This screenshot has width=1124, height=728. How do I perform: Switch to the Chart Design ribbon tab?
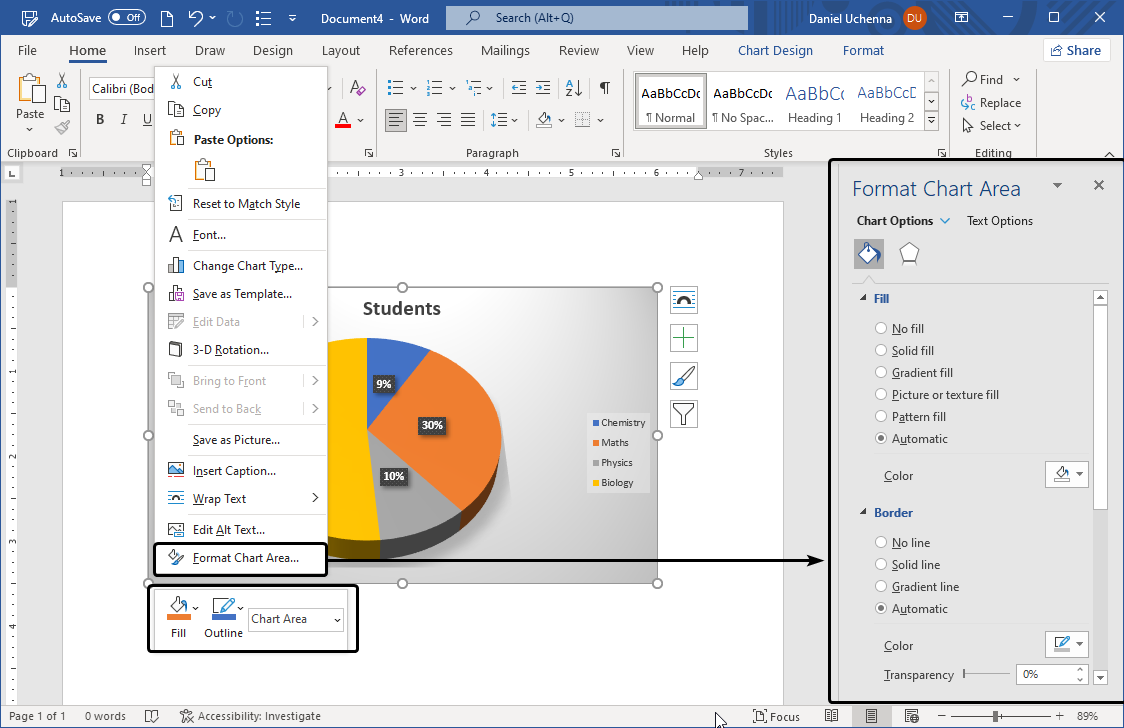[x=776, y=50]
